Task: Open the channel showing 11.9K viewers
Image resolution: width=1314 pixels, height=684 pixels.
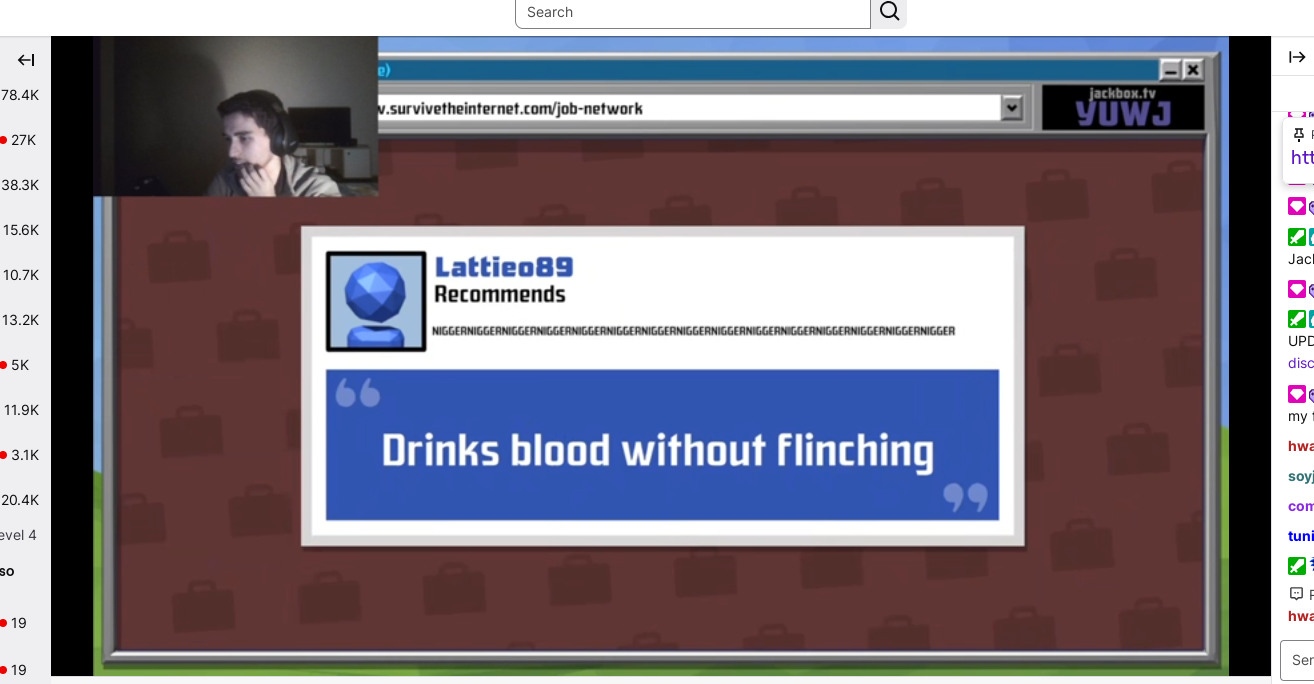Action: tap(20, 410)
